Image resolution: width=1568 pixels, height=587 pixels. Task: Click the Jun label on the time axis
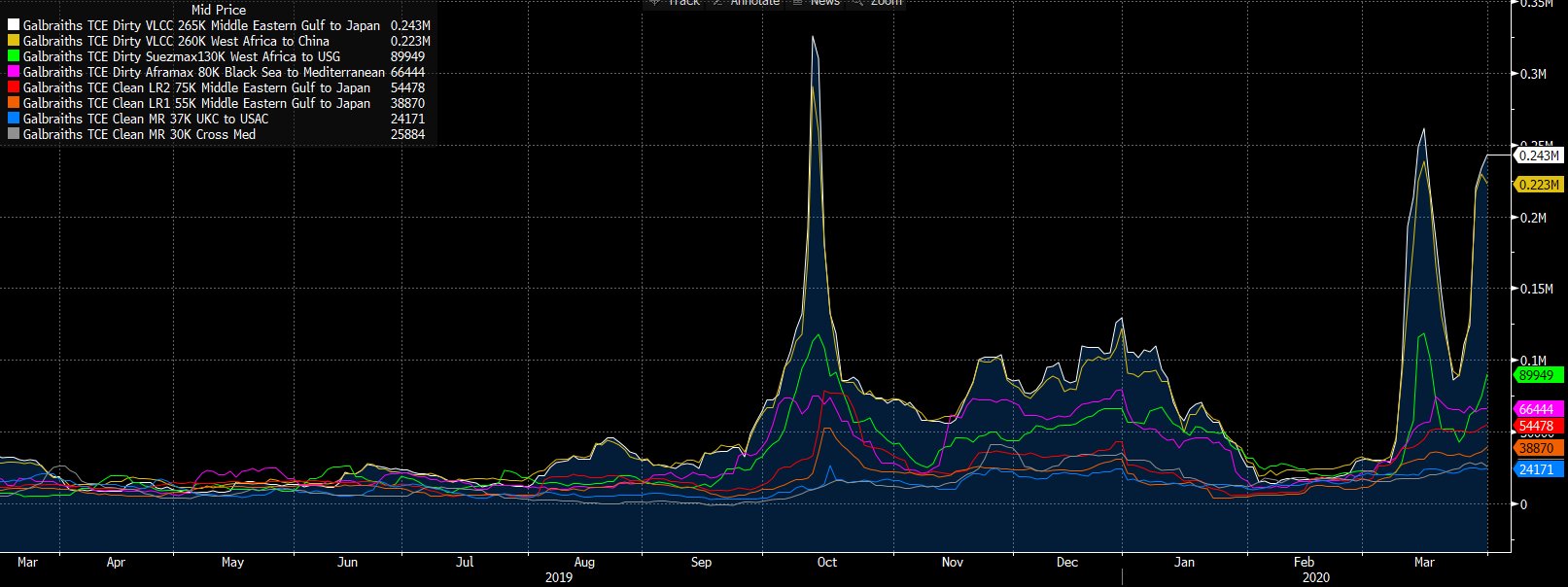[x=347, y=563]
